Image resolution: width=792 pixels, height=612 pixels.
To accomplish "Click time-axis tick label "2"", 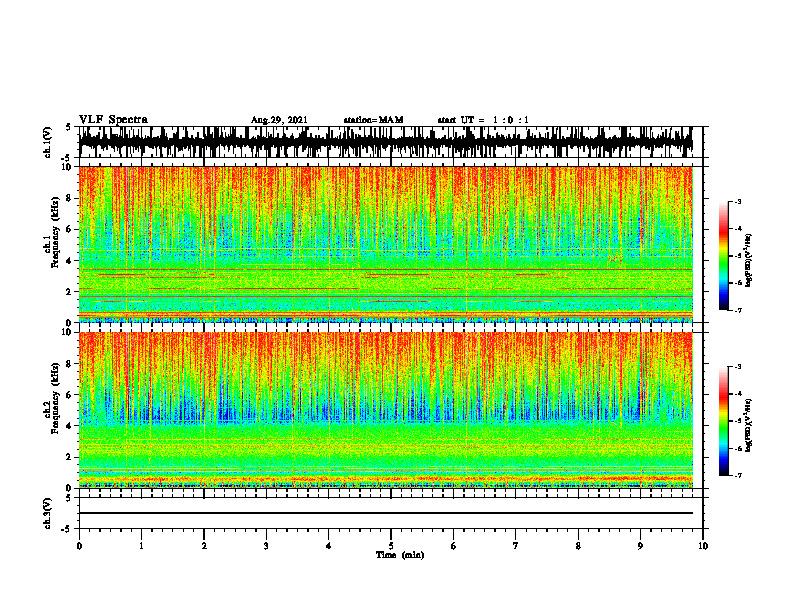I will 204,546.
